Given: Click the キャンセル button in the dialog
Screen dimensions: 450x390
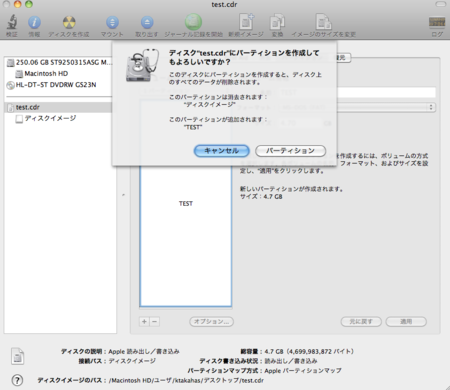Looking at the screenshot, I should point(222,151).
